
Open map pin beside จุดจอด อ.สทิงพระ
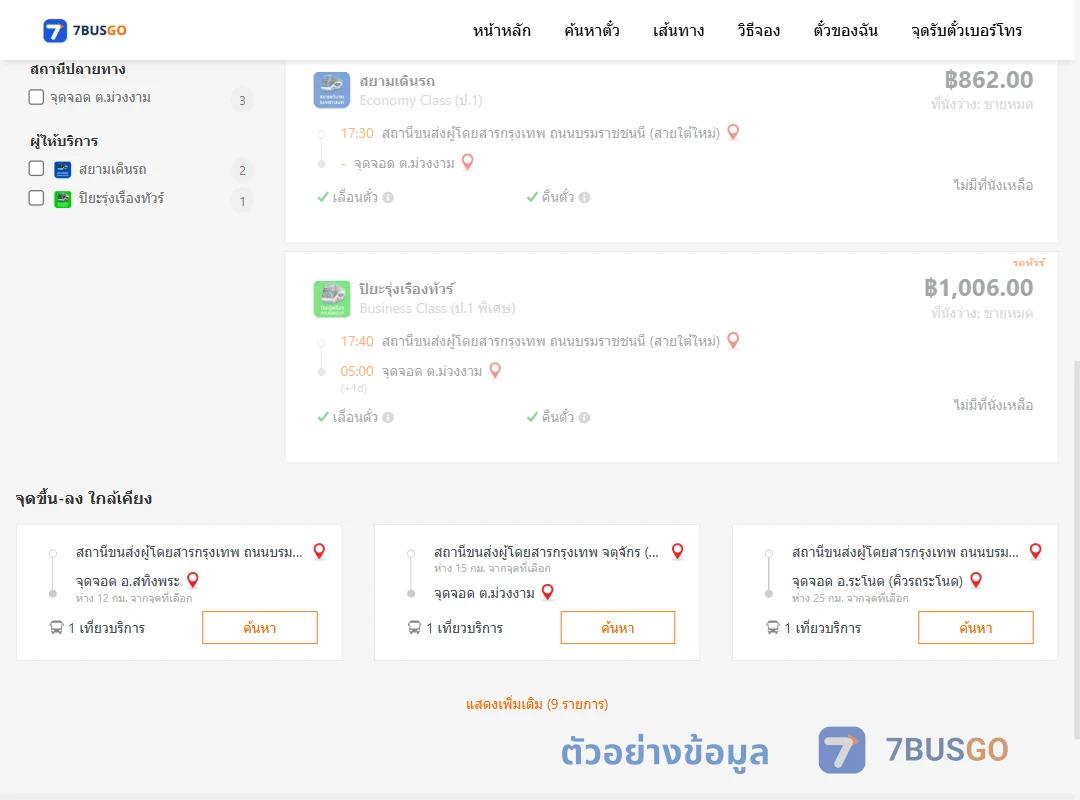tap(193, 580)
